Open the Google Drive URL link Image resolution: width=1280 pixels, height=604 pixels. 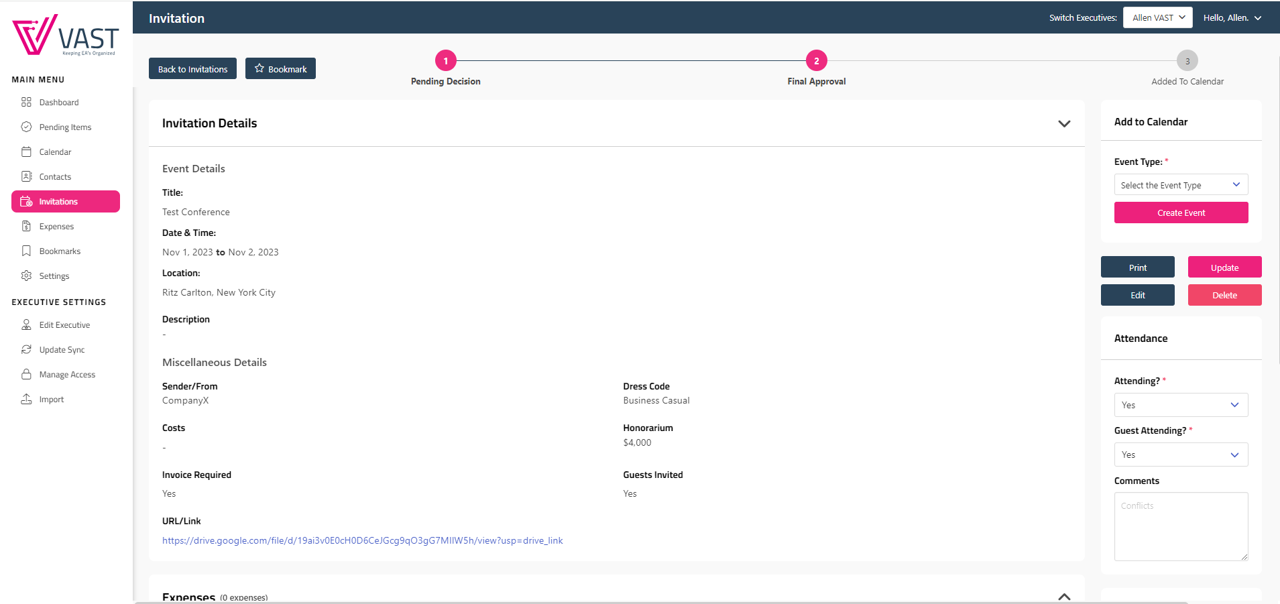tap(362, 540)
